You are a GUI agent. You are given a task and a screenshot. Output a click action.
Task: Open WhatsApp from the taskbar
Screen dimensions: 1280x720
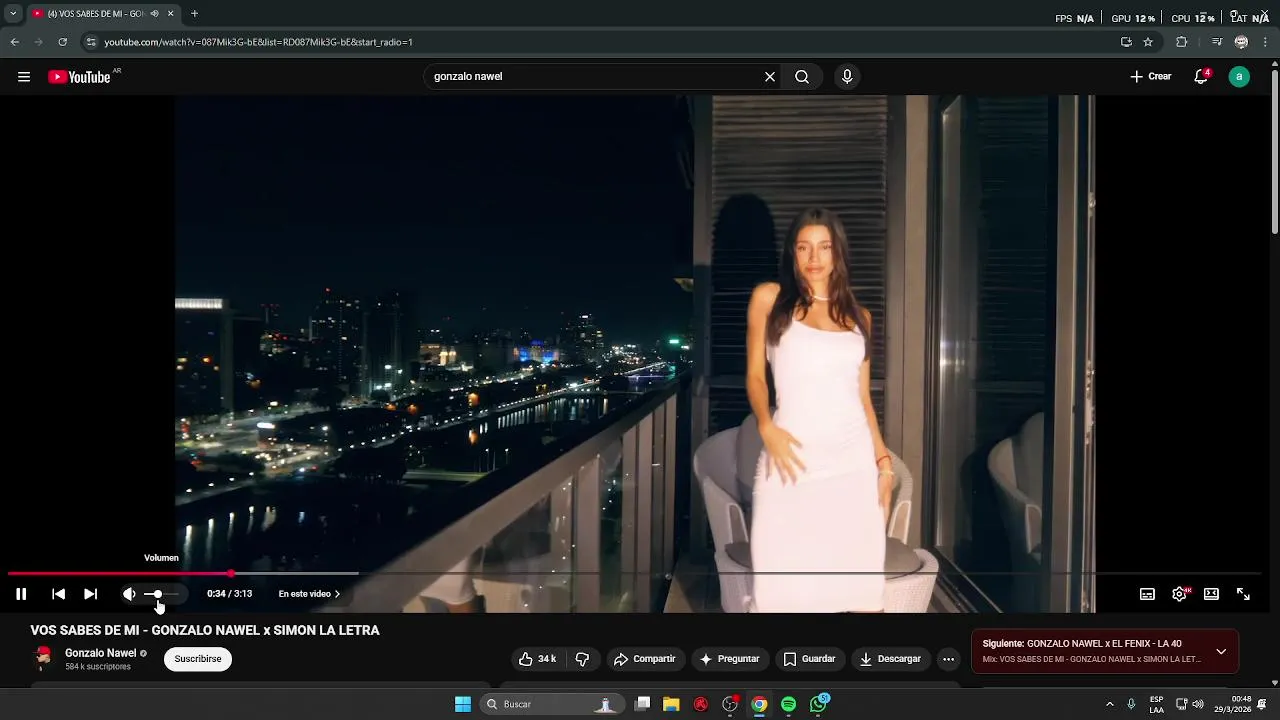[x=819, y=704]
